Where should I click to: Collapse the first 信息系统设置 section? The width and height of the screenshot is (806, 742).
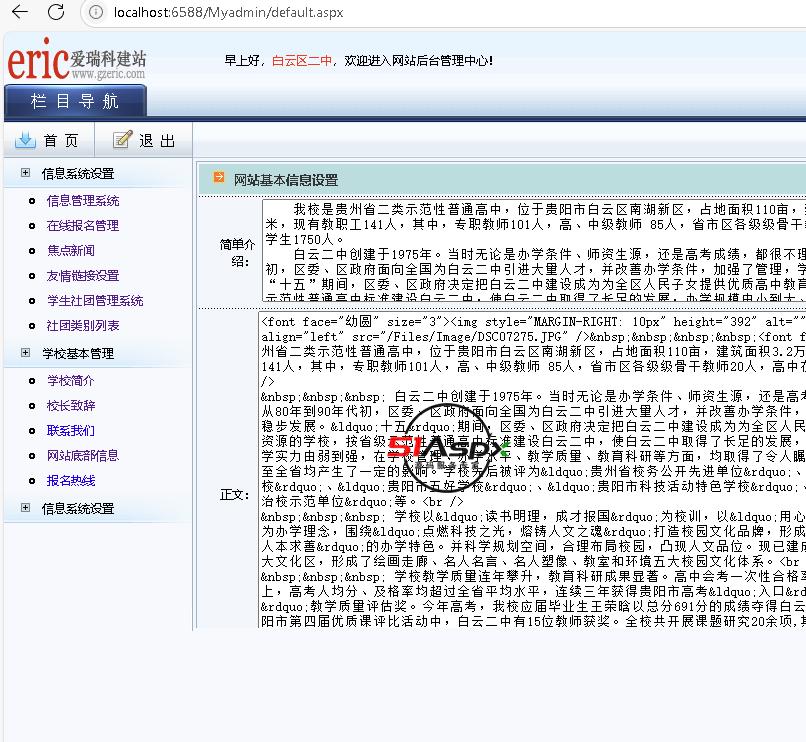pyautogui.click(x=25, y=173)
